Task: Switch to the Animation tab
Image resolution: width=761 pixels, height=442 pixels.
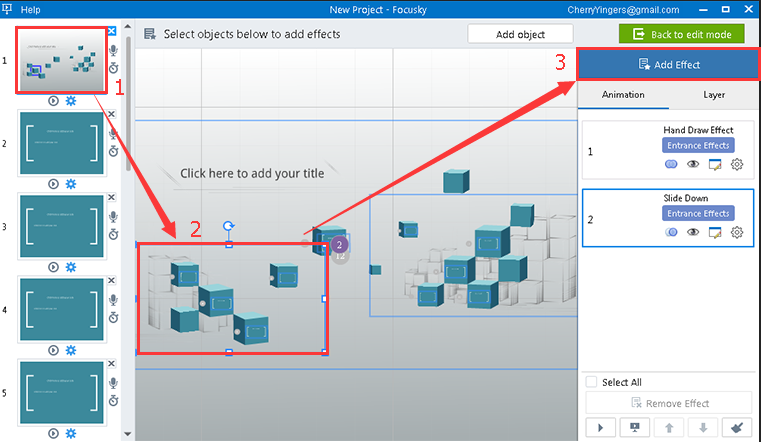Action: click(623, 95)
